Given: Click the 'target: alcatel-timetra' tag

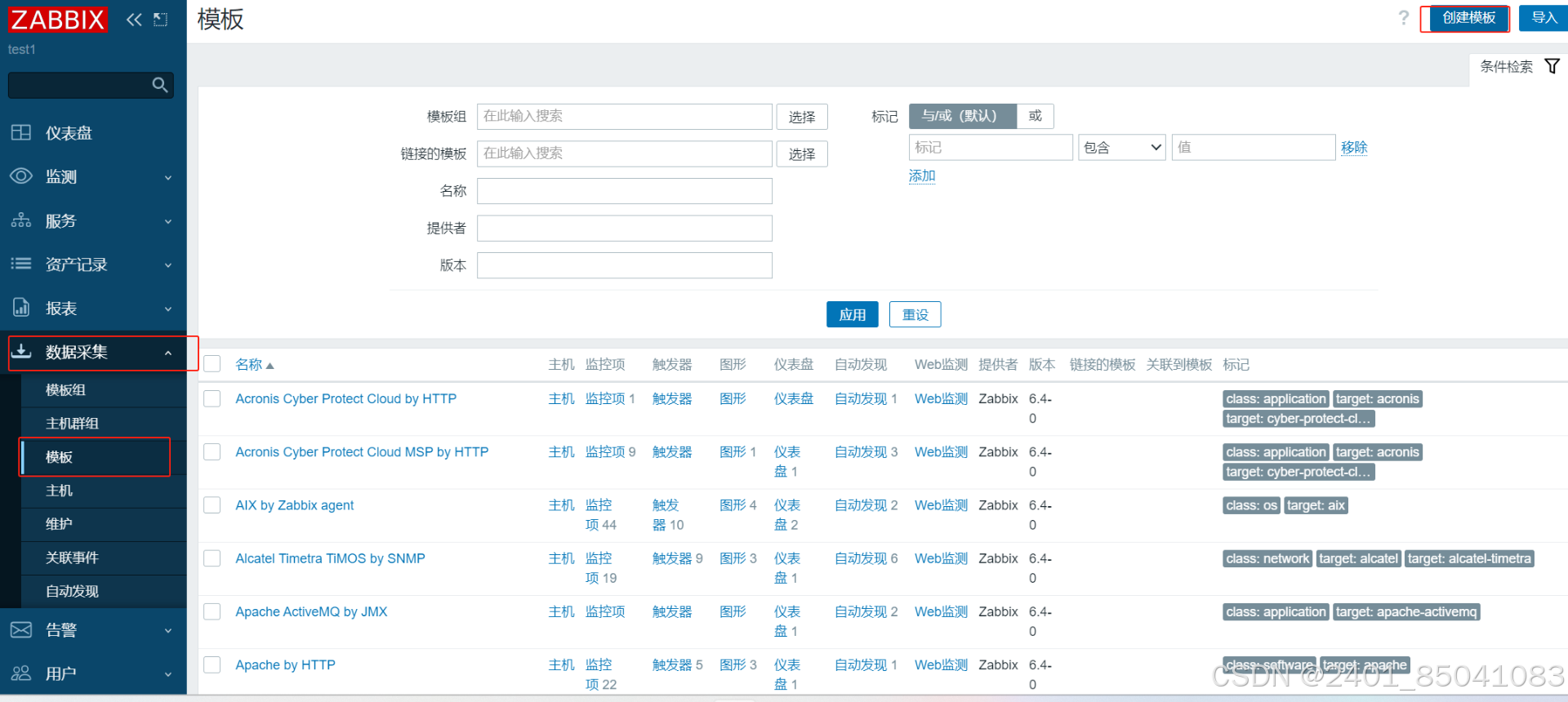Looking at the screenshot, I should [x=1469, y=558].
